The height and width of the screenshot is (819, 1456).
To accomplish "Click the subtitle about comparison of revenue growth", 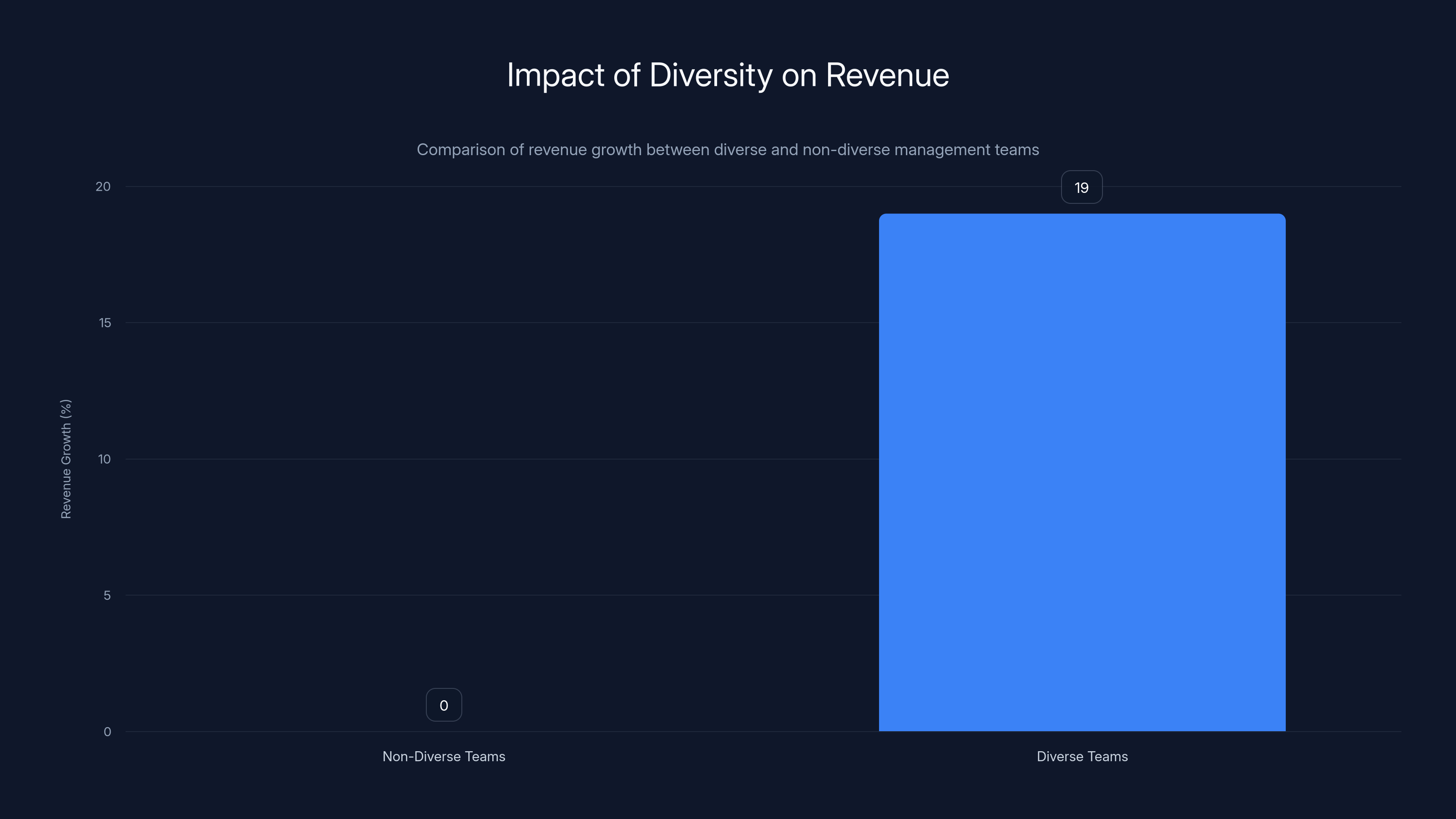I will (x=728, y=150).
